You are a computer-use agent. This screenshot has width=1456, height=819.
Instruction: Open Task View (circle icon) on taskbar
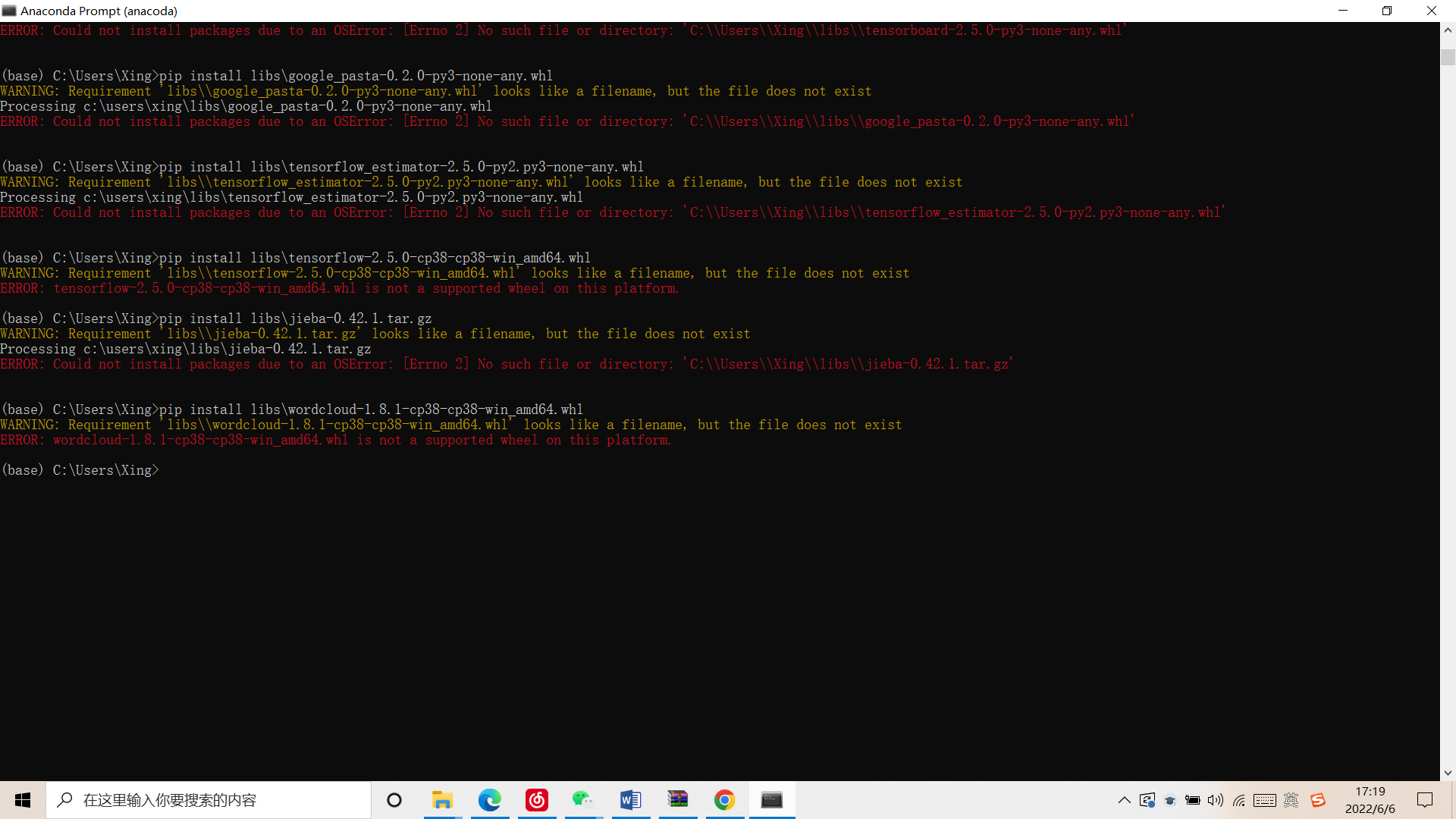pos(394,800)
